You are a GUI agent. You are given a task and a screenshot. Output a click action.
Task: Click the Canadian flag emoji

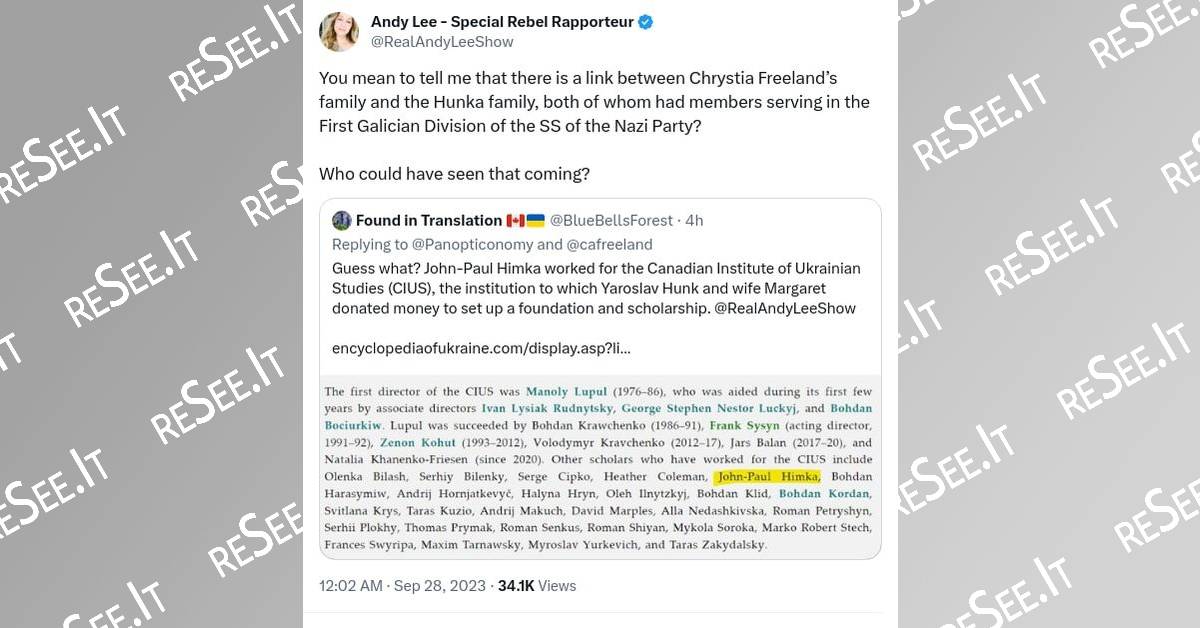point(516,221)
